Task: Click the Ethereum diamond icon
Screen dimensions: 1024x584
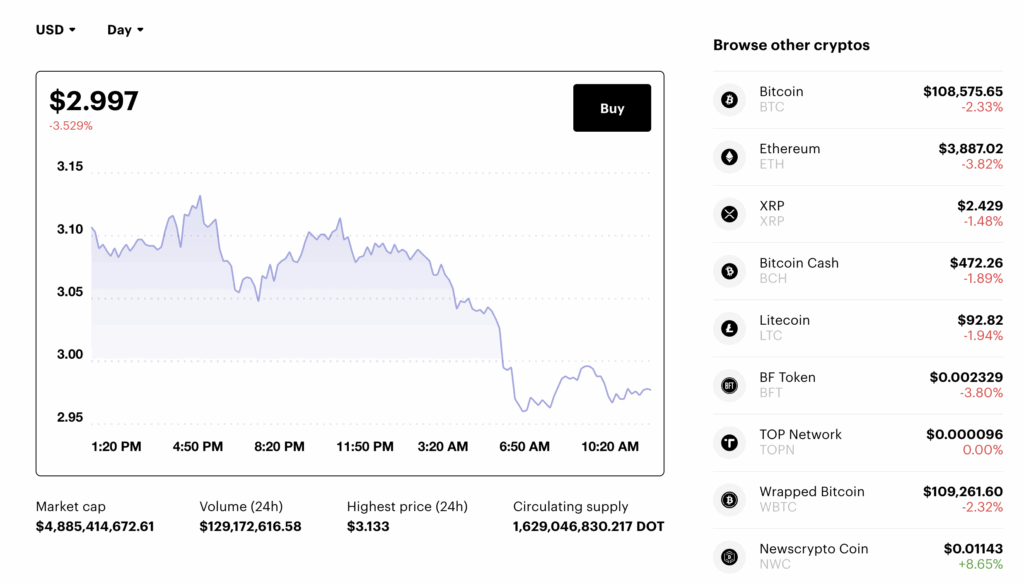Action: (729, 157)
